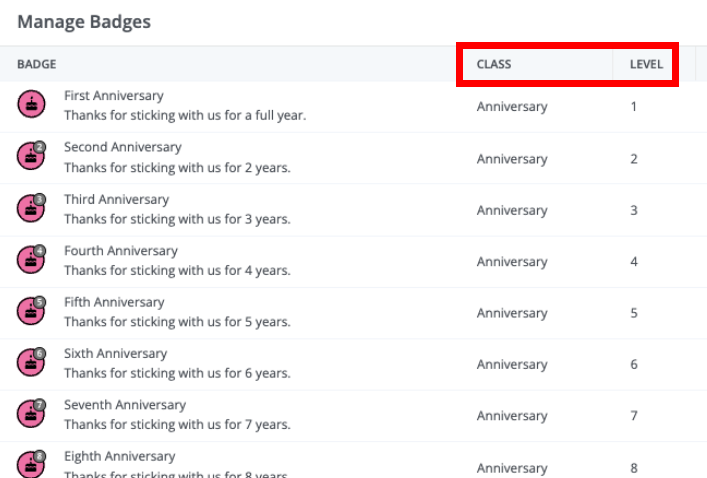Open the Third Anniversary badge name
The image size is (707, 478).
pos(116,199)
